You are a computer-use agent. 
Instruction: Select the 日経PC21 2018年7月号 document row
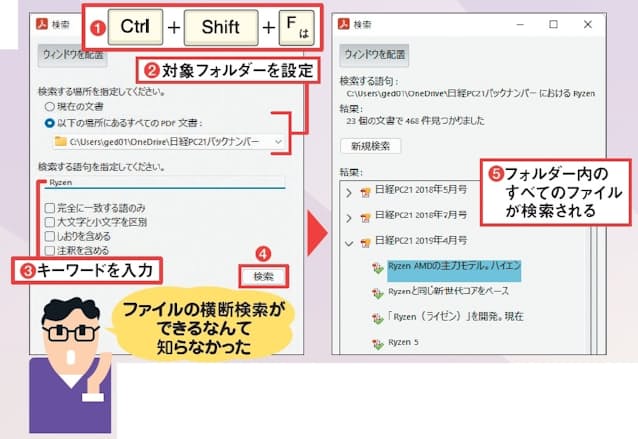point(421,215)
